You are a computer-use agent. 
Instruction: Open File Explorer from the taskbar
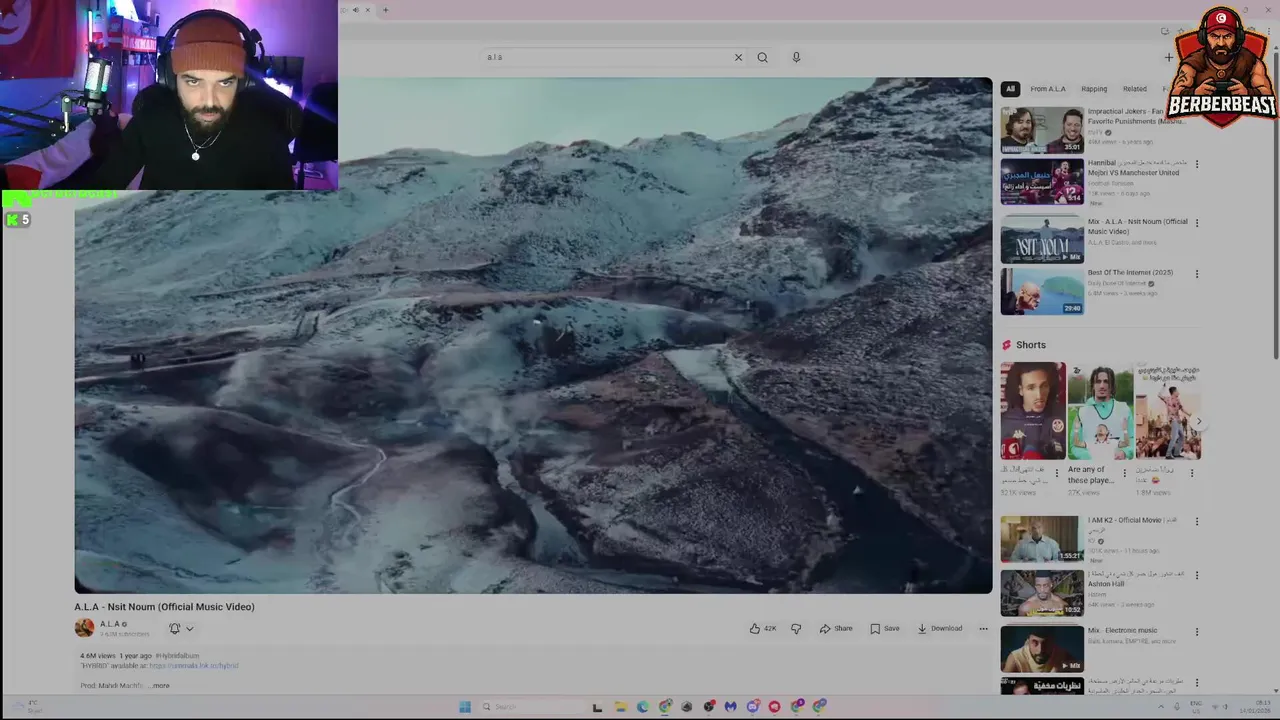tap(620, 707)
